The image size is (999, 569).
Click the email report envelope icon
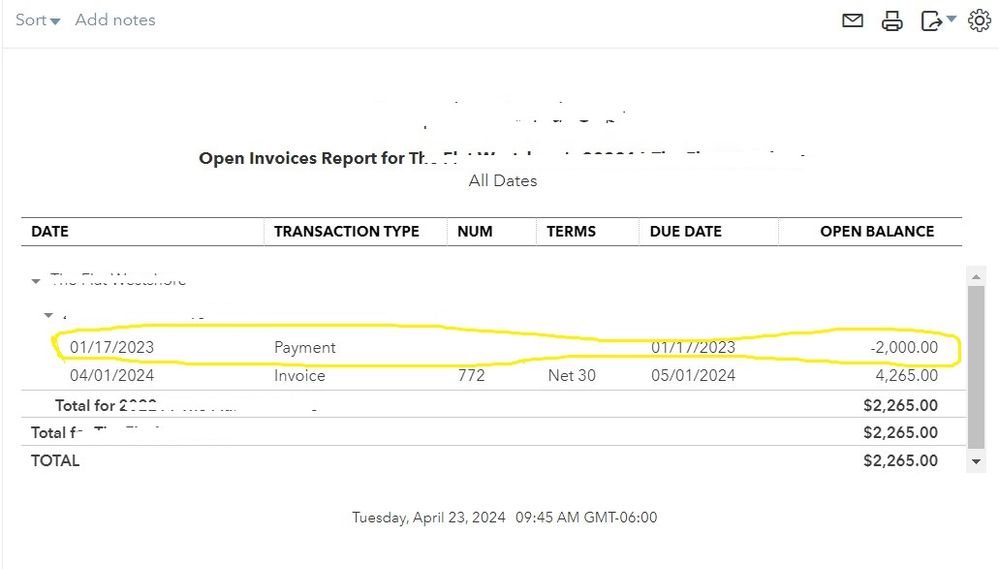point(852,20)
